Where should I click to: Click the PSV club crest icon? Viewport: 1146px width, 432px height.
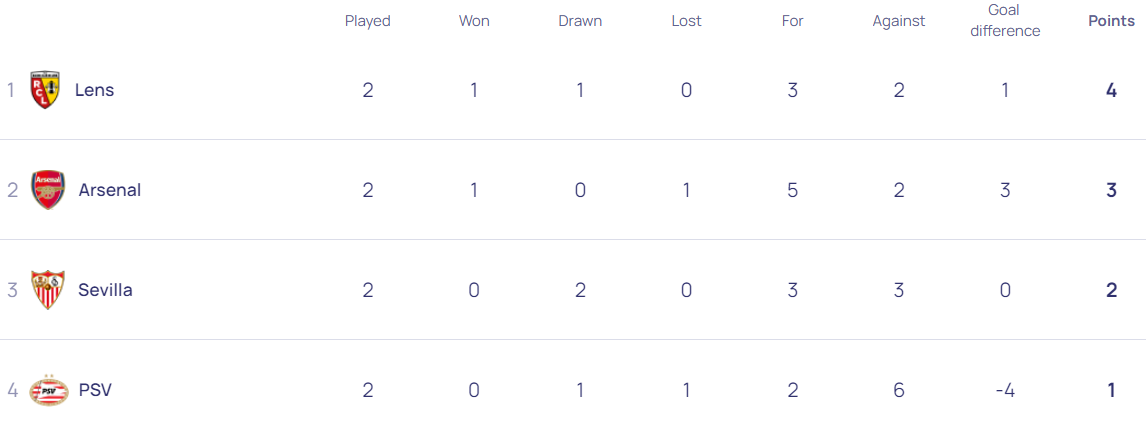pos(48,390)
